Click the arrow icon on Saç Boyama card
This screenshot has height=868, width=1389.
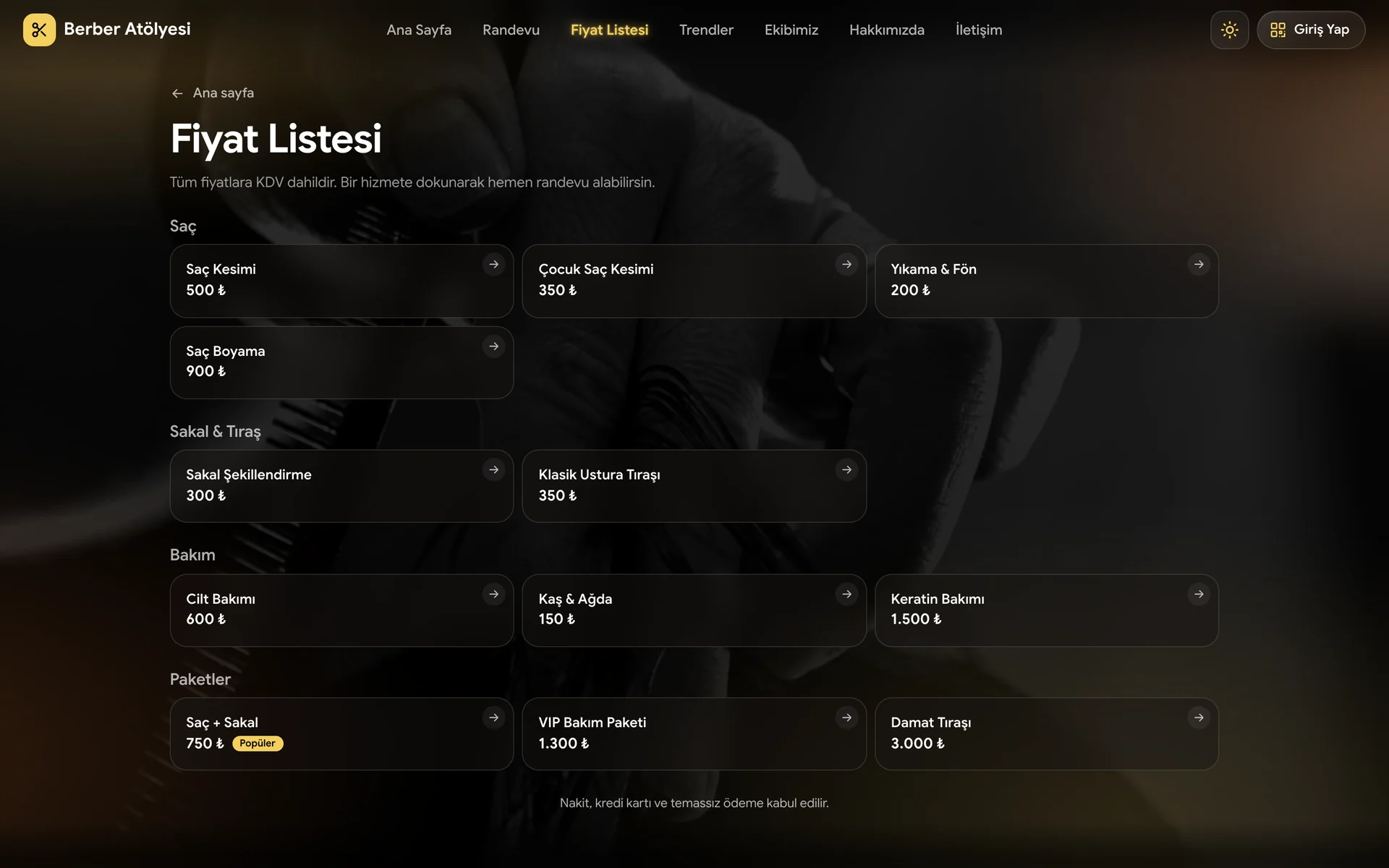tap(493, 346)
